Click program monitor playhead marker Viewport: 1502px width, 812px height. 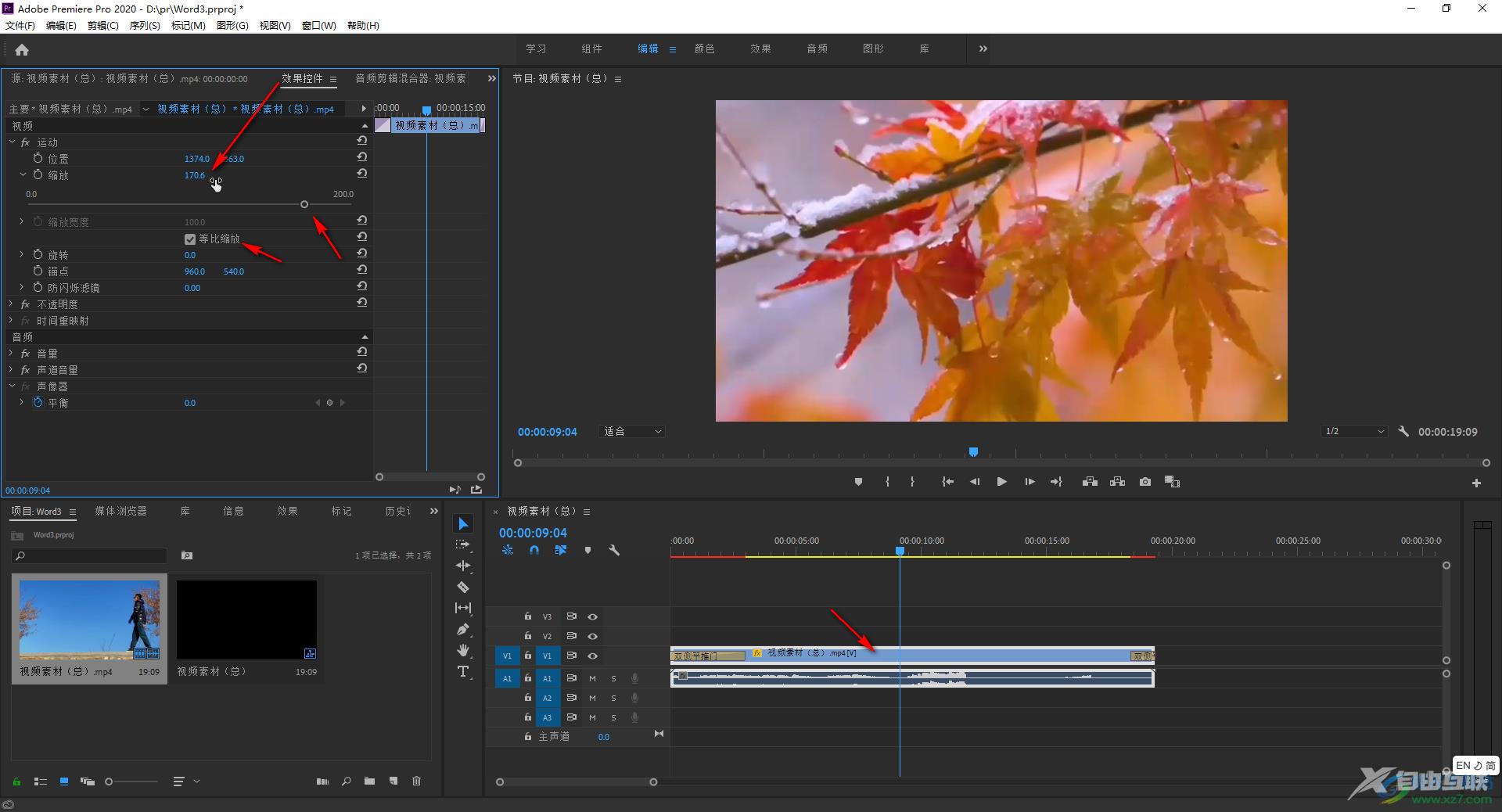973,451
